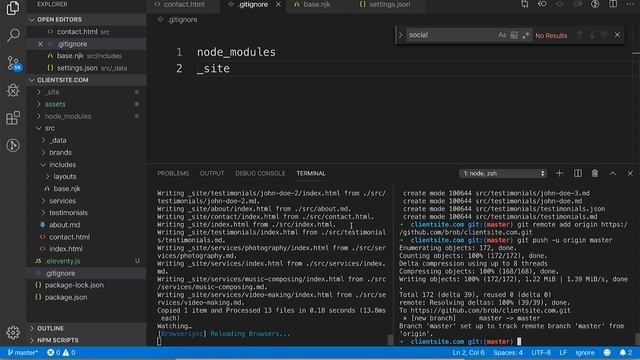Image resolution: width=640 pixels, height=360 pixels.
Task: Go to previous match in find widget
Action: 579,35
